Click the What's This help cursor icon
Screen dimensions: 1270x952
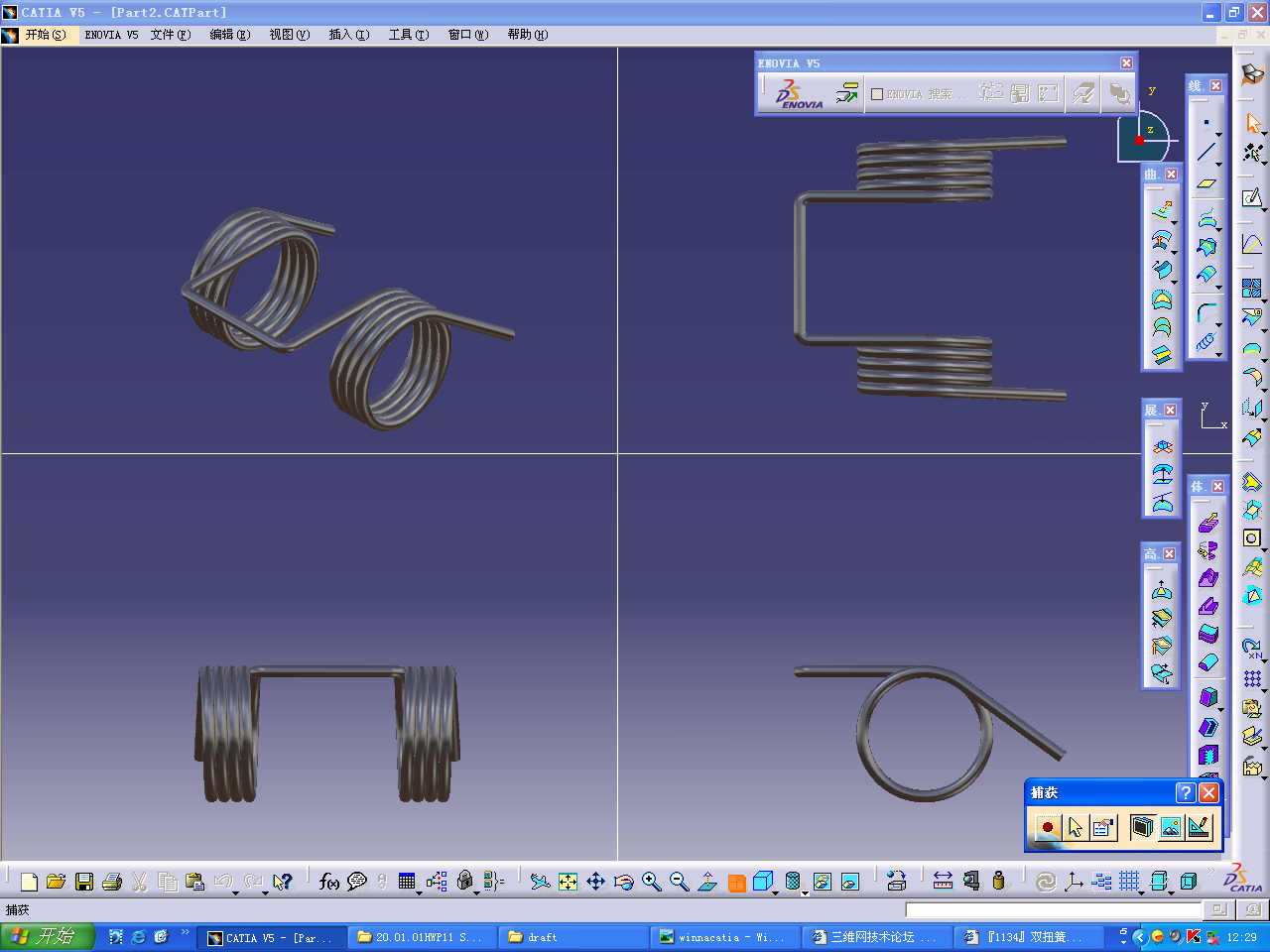click(x=283, y=882)
